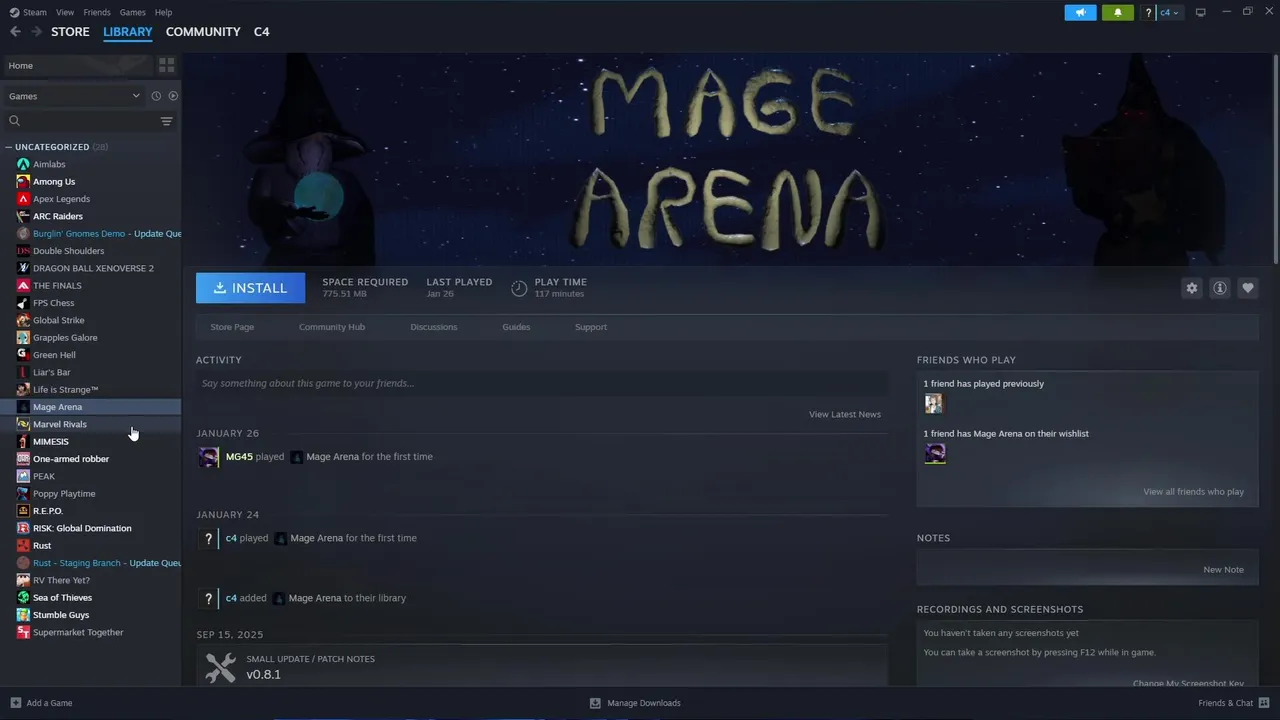Click View Latest News
The image size is (1280, 720).
845,414
